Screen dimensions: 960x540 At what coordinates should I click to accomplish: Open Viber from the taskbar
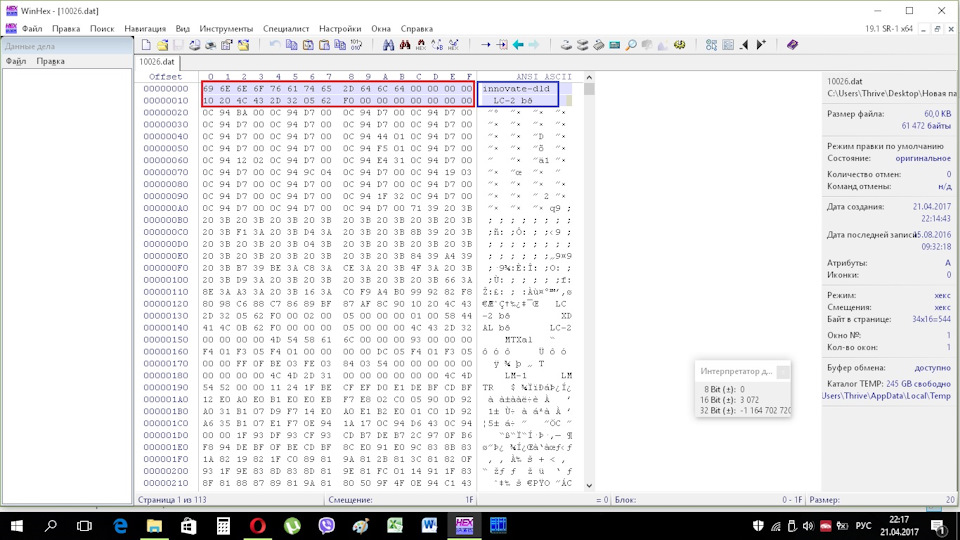[x=326, y=525]
